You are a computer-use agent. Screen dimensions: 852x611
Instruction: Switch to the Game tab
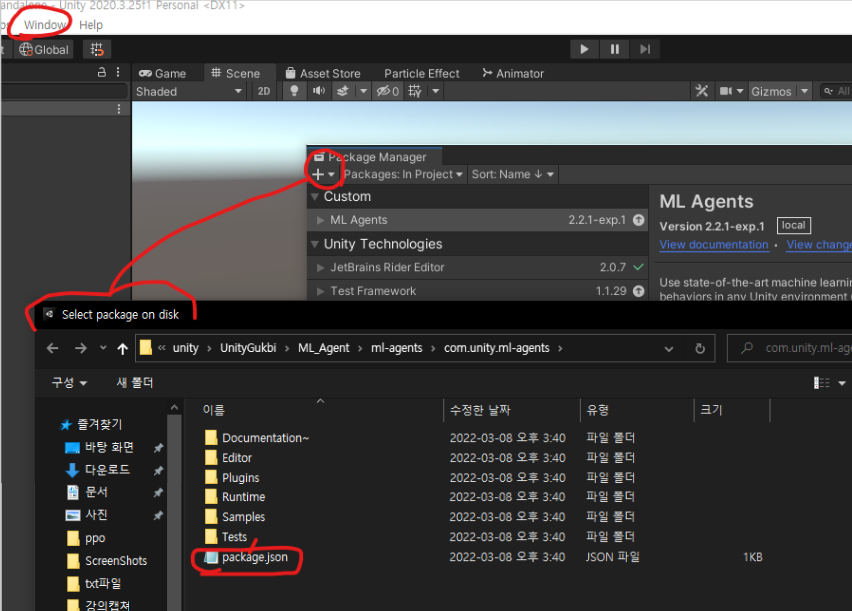[x=162, y=73]
